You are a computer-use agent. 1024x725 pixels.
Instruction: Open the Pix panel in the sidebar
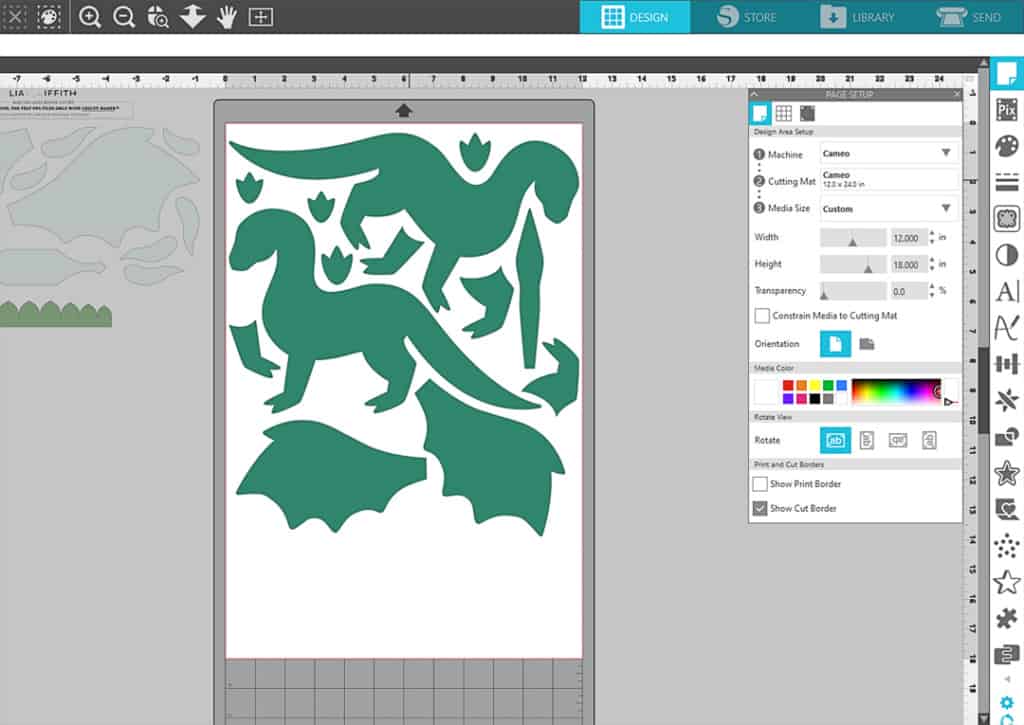[1007, 110]
